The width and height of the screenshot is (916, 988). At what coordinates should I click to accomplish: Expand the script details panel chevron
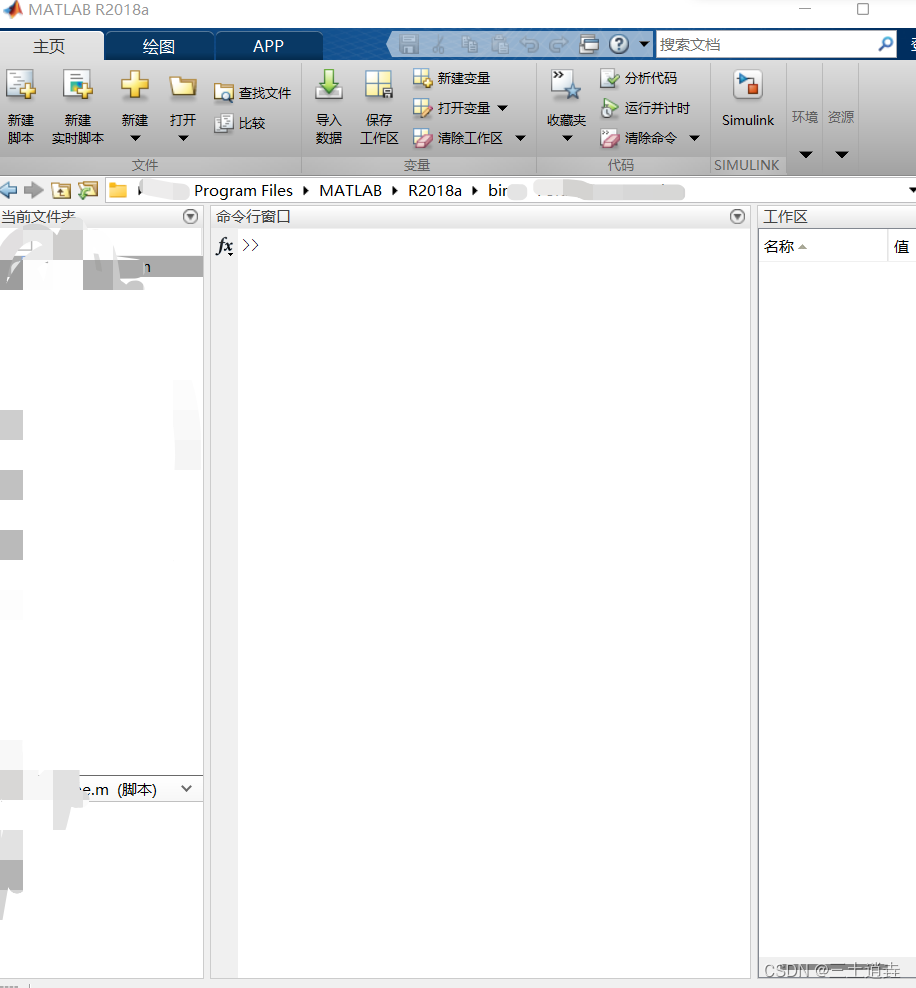coord(186,789)
